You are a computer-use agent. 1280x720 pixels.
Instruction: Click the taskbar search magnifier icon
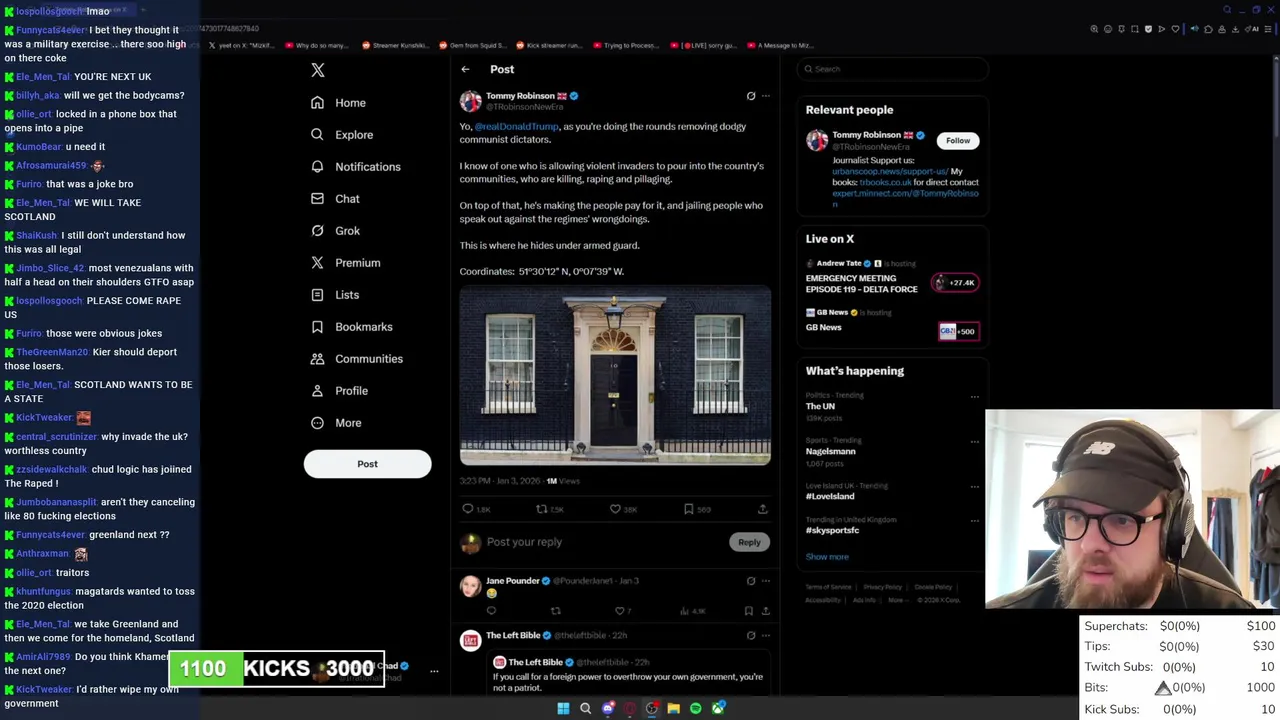pos(585,708)
